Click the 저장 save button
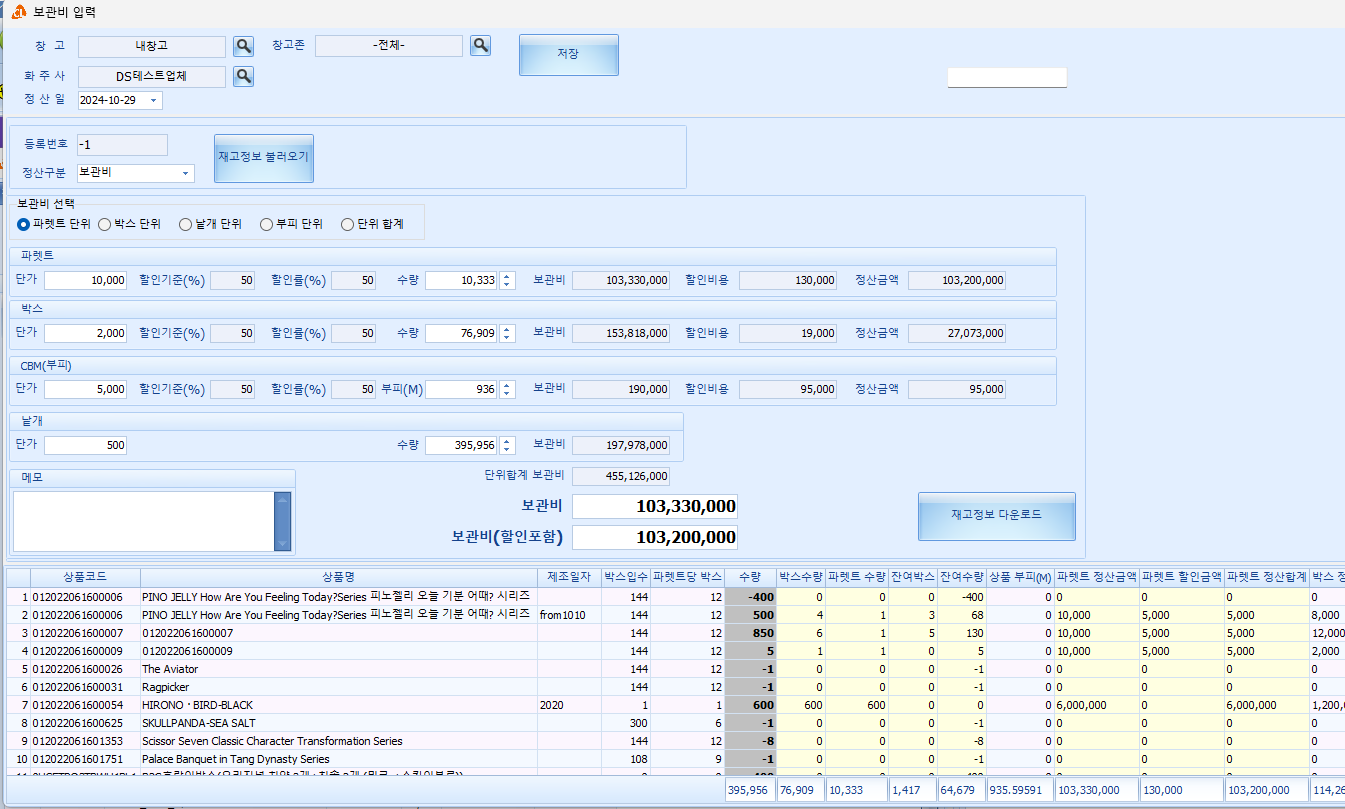This screenshot has height=809, width=1345. click(568, 54)
